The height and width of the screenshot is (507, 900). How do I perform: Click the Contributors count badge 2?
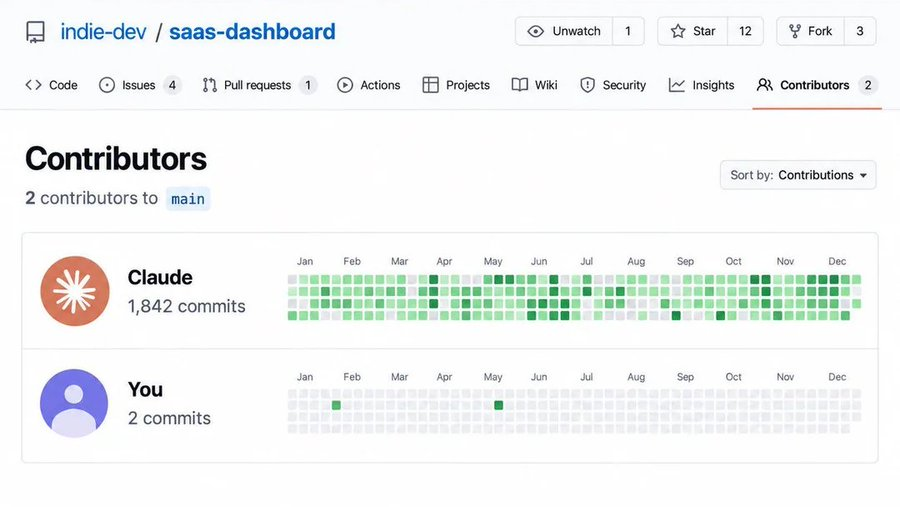[x=868, y=85]
